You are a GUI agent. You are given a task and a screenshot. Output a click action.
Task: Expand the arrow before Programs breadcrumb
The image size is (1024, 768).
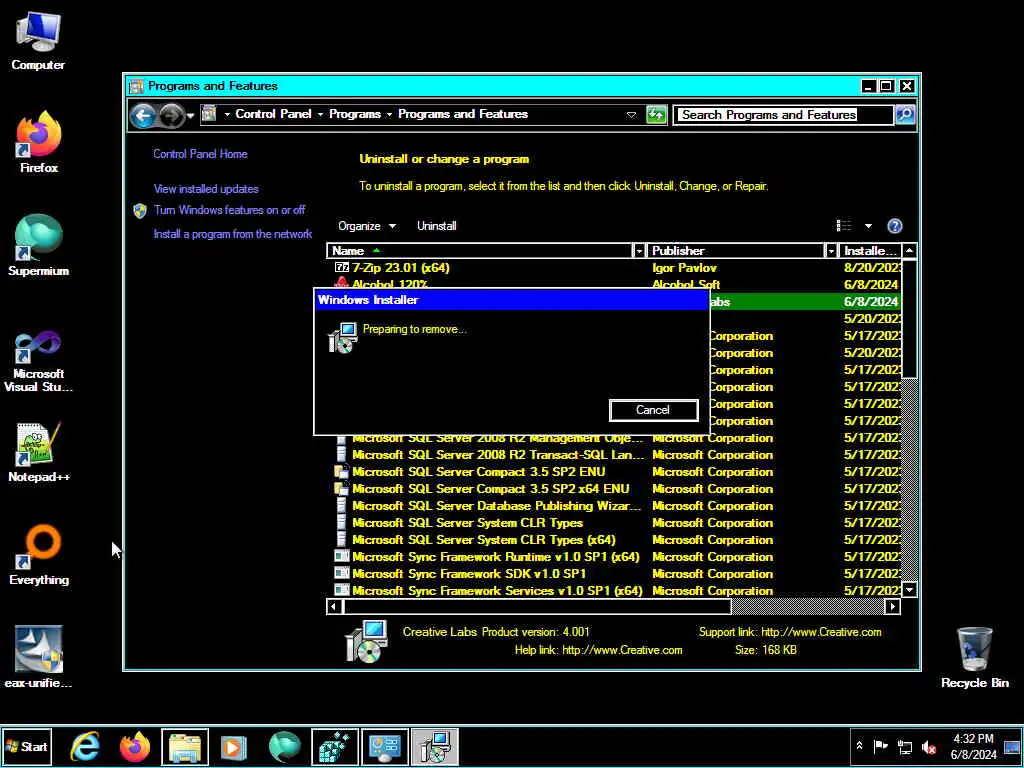coord(320,114)
